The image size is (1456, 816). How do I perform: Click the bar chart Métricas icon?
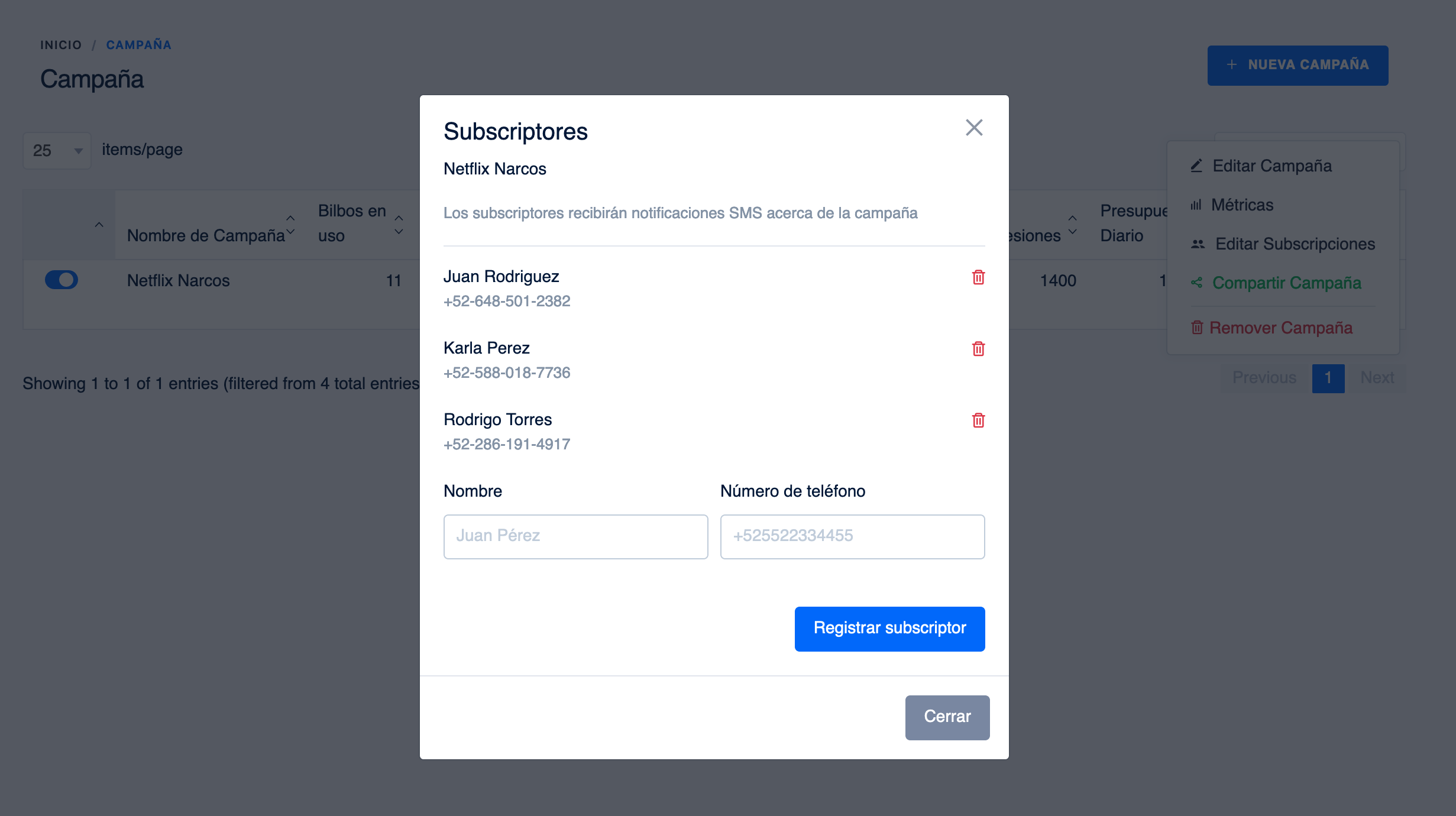coord(1196,205)
